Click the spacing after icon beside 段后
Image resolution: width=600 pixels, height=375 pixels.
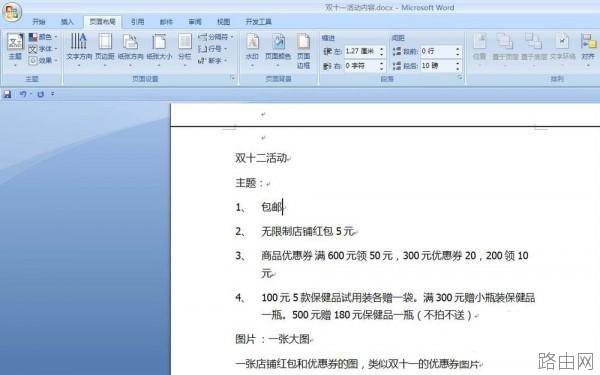click(397, 66)
